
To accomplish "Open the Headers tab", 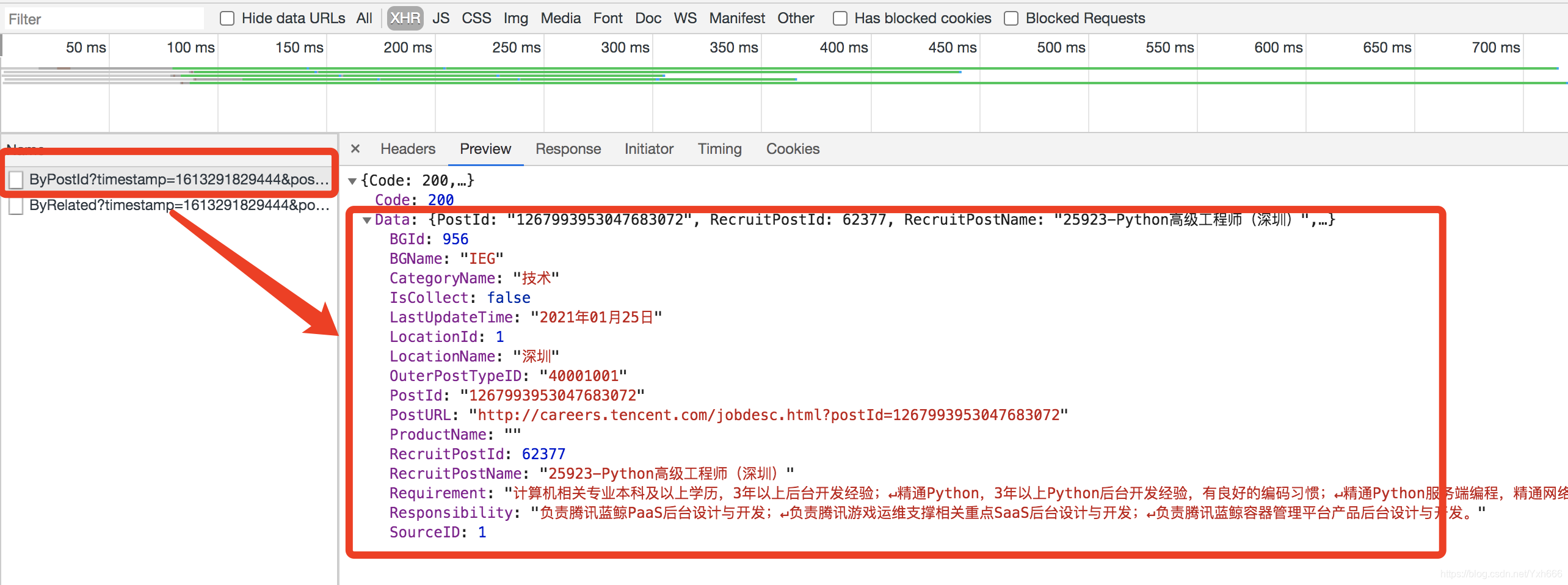I will (x=408, y=149).
